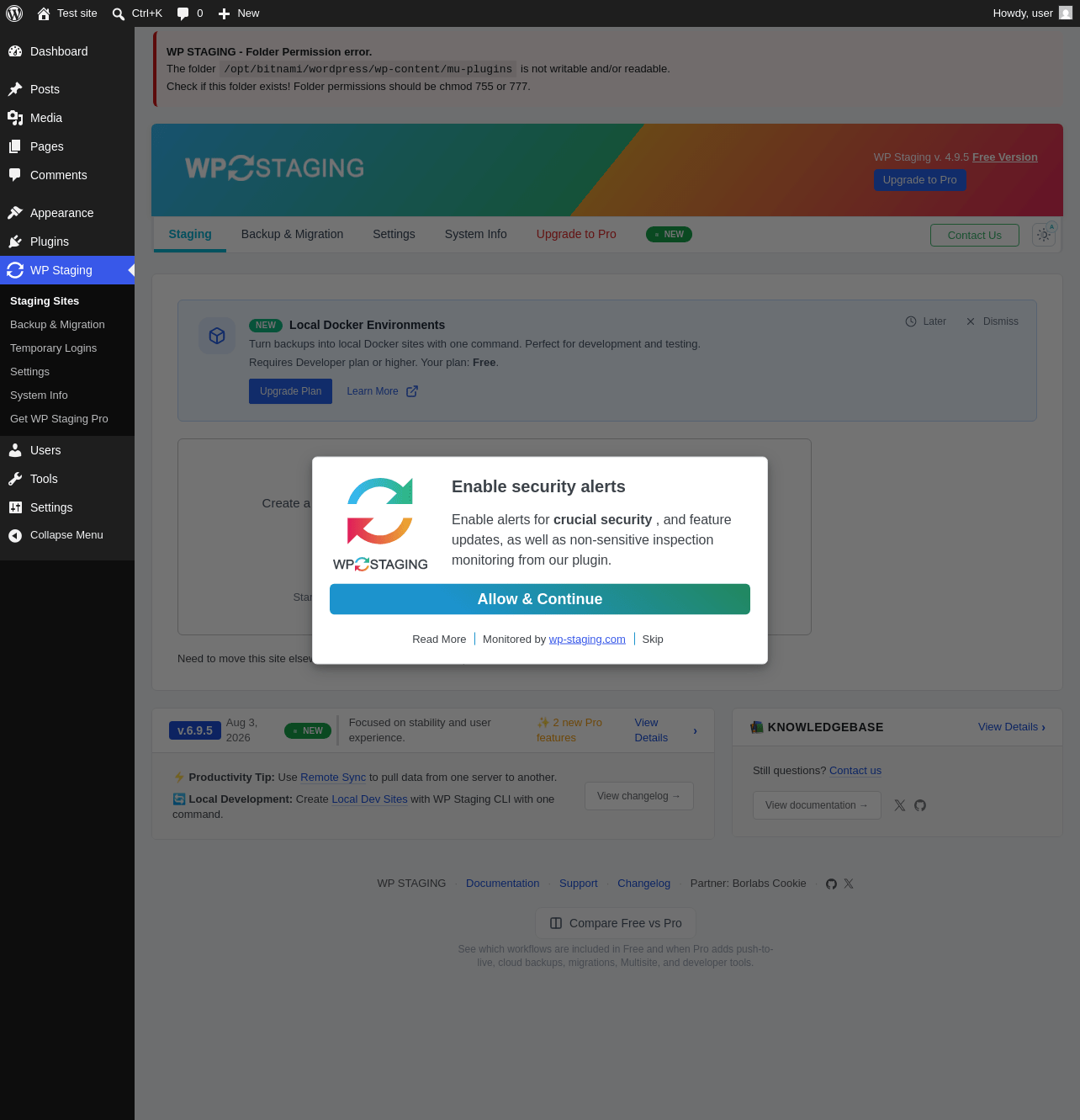Expand the release details chevron arrow
The width and height of the screenshot is (1080, 1120).
pos(695,731)
